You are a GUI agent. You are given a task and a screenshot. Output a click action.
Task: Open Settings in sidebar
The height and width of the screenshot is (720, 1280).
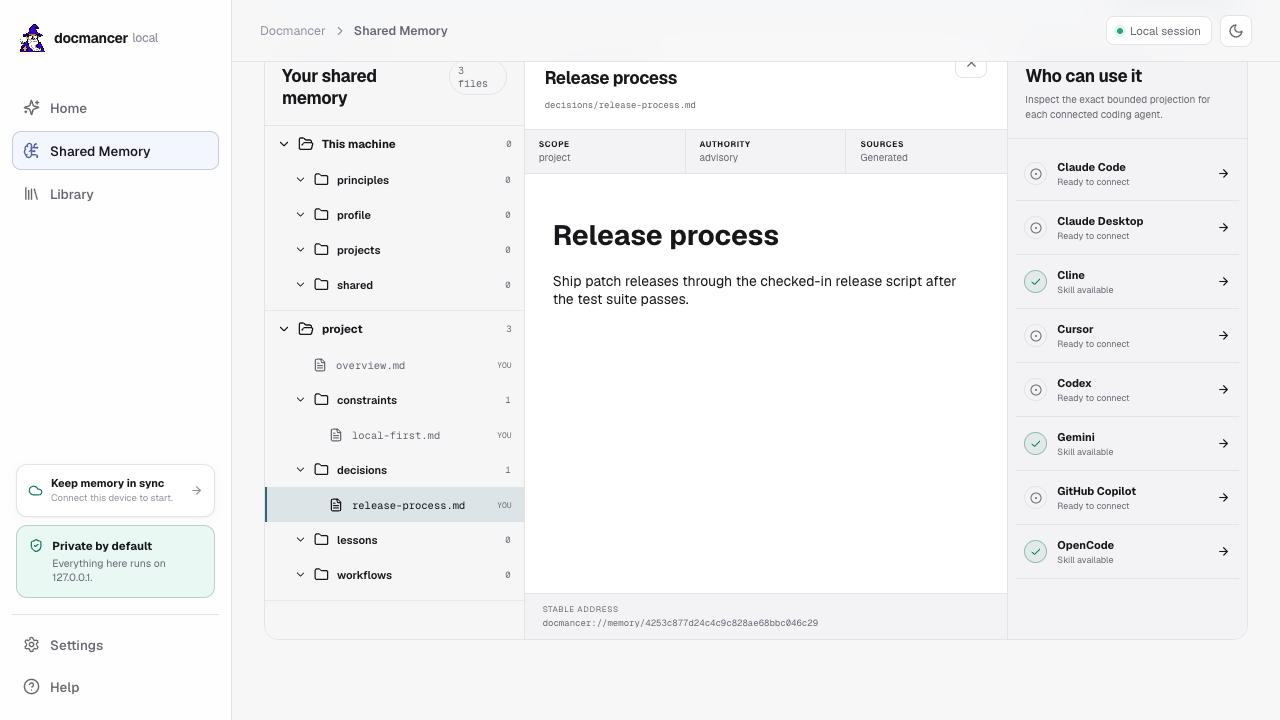coord(115,645)
